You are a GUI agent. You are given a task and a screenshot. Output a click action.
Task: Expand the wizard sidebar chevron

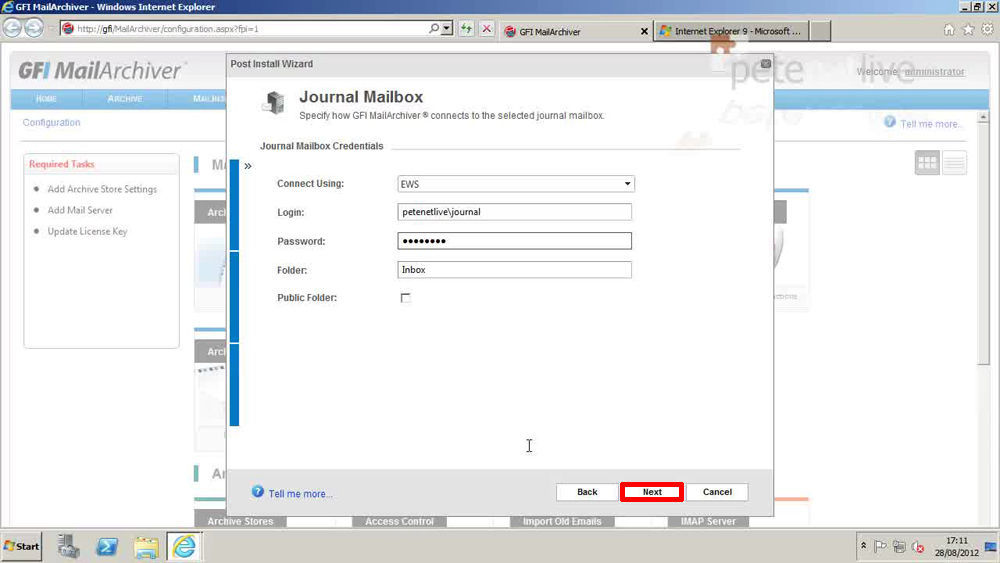248,166
